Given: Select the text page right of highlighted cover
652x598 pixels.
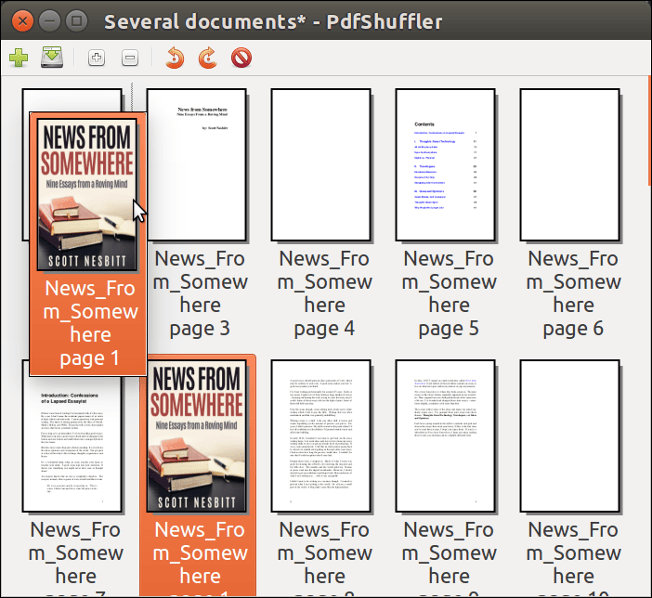Looking at the screenshot, I should (x=322, y=437).
